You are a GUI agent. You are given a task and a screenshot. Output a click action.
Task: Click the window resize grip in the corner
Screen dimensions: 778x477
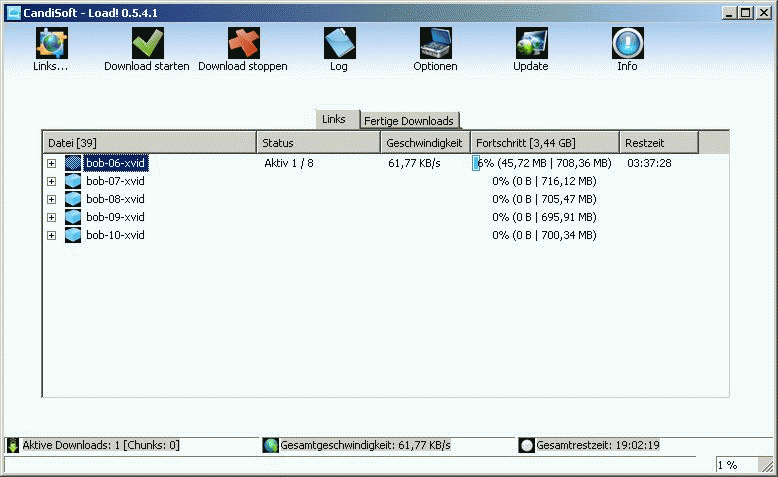(x=766, y=465)
